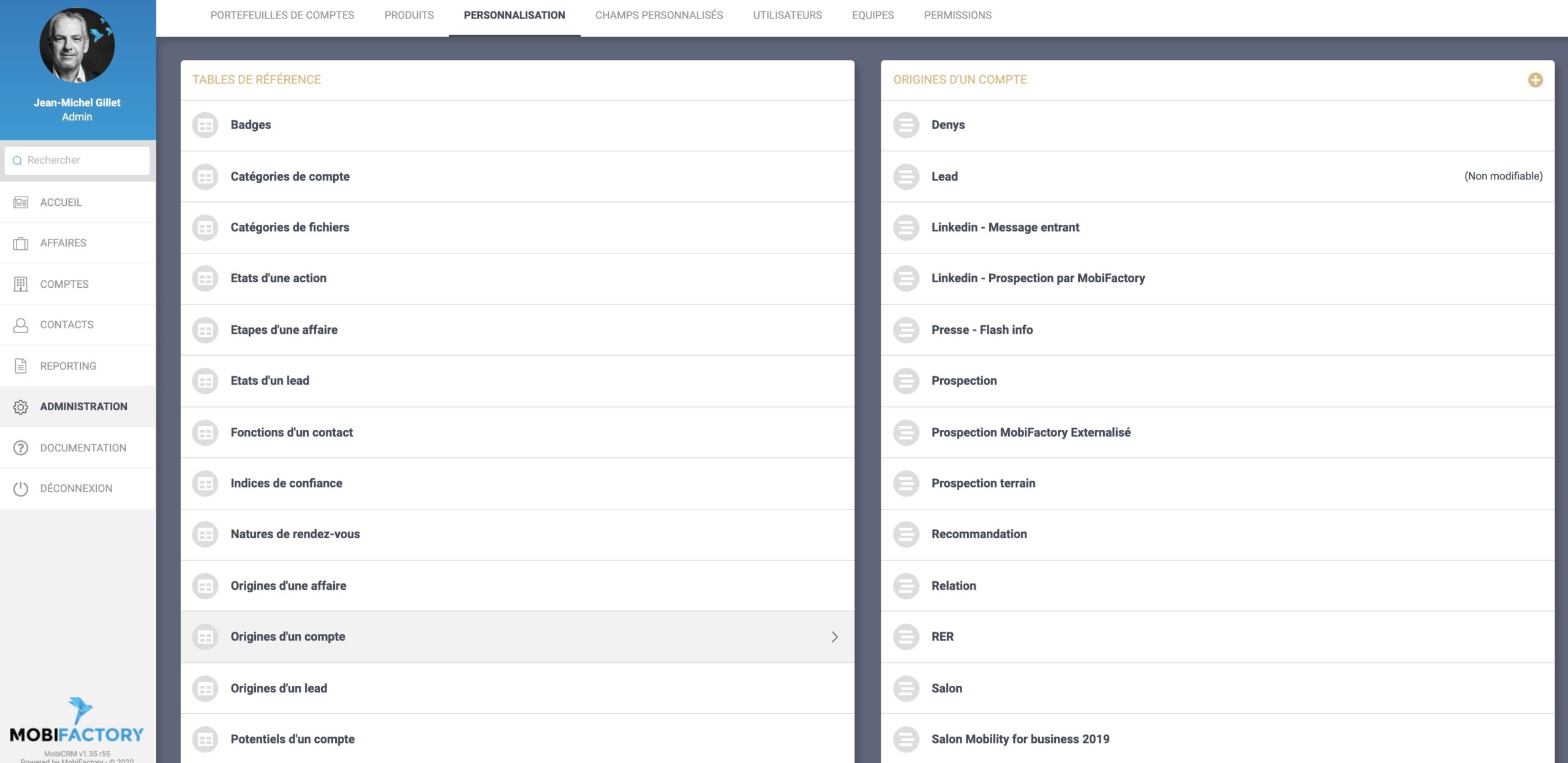Click the table icon beside Badges

(x=205, y=125)
